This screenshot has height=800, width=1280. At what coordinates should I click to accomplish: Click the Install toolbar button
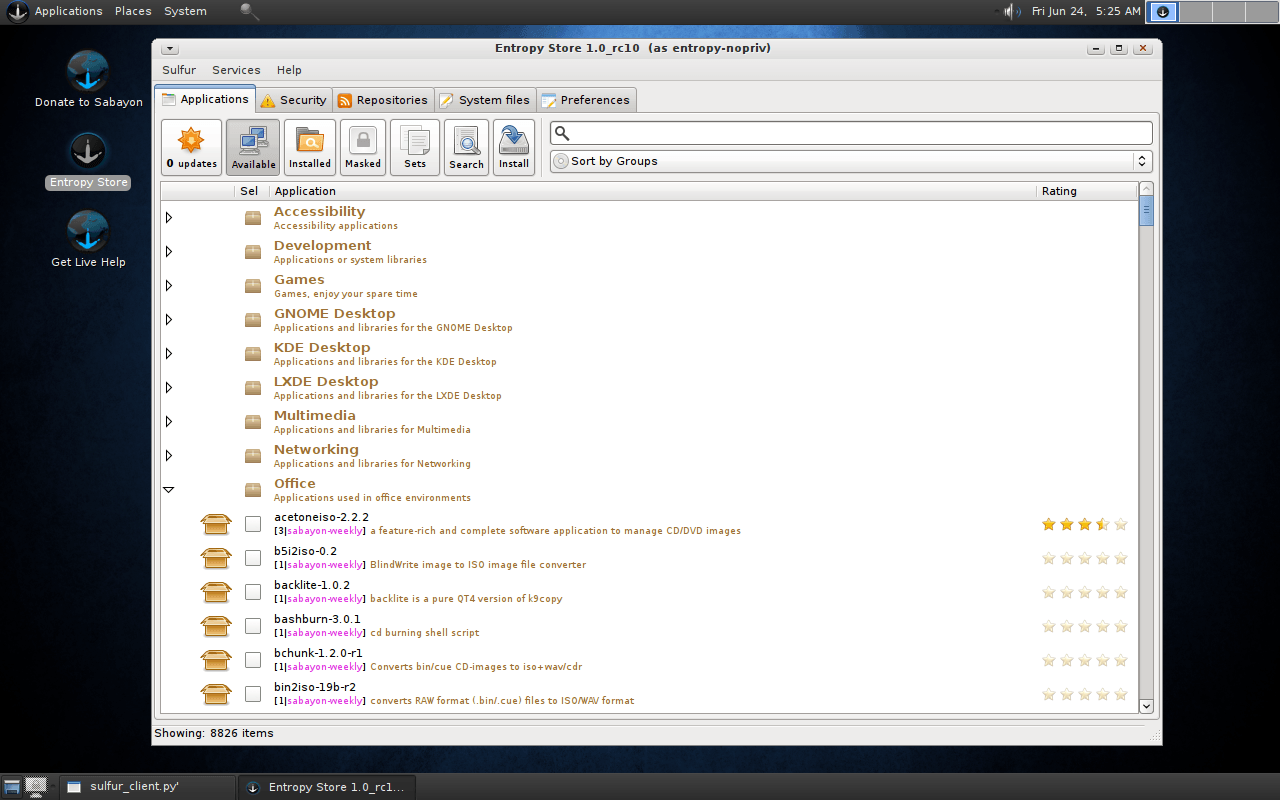[514, 148]
